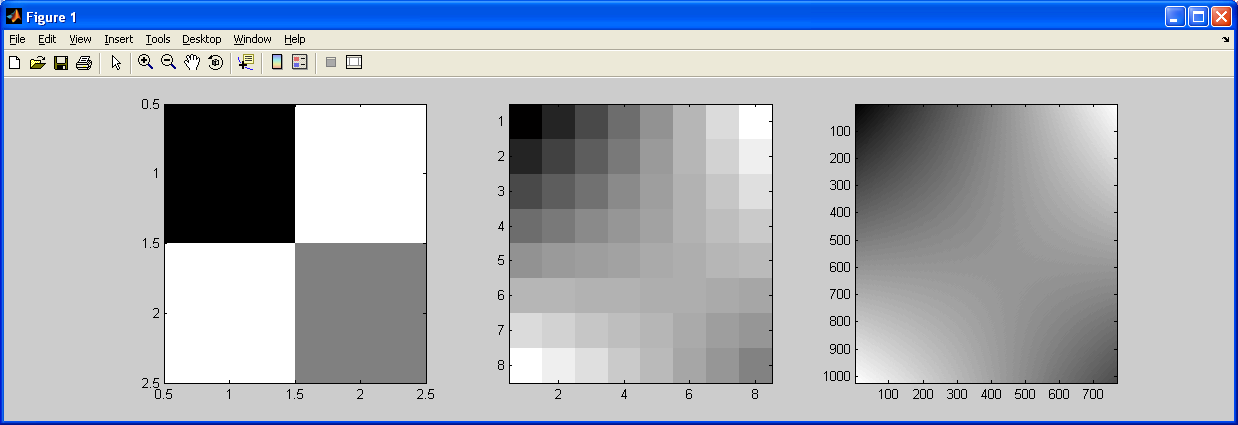This screenshot has height=425, width=1238.
Task: Select the 8x8 grayscale grid image
Action: [x=640, y=243]
